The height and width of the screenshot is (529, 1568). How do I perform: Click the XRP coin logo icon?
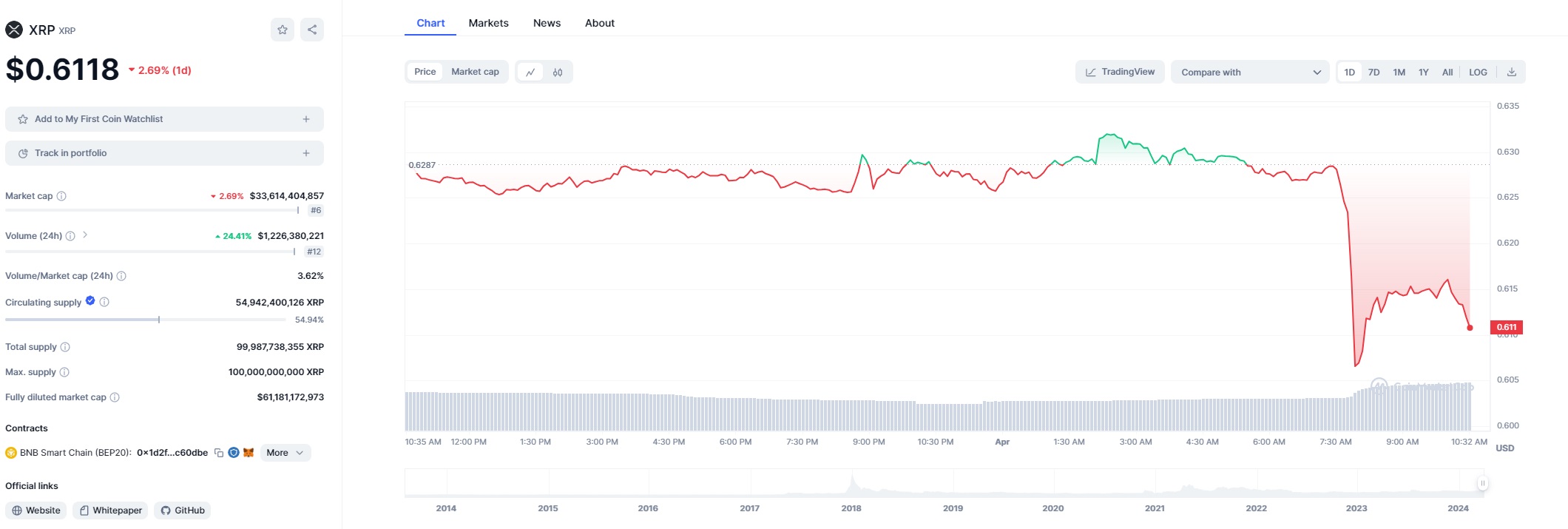click(x=14, y=30)
